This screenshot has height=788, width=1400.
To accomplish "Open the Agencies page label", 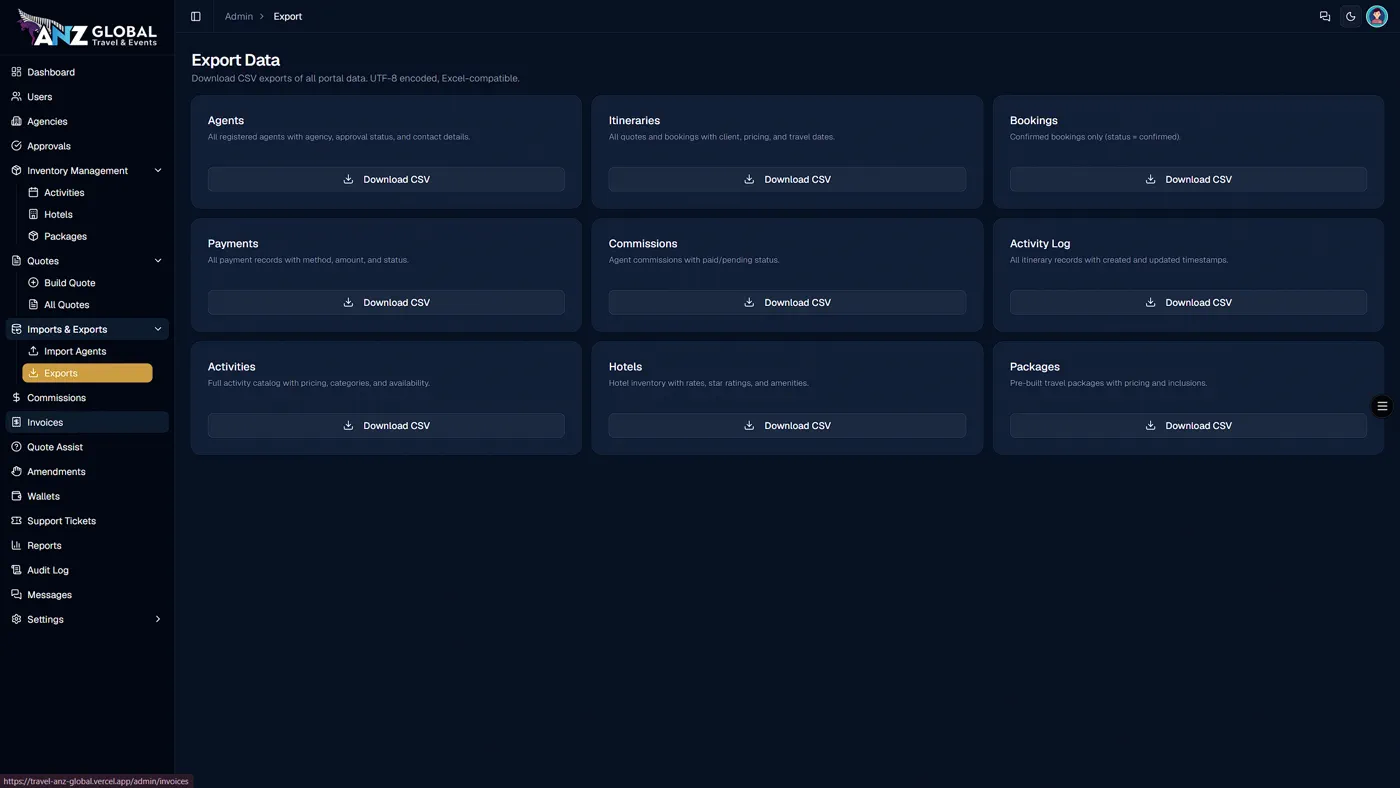I will (x=48, y=121).
